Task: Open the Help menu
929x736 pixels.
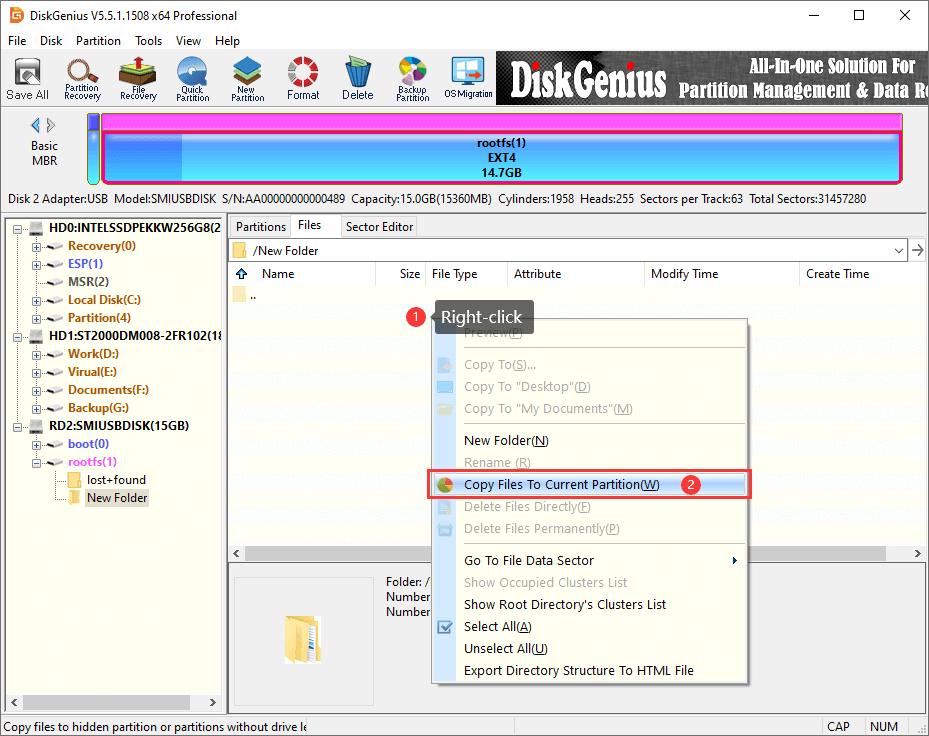Action: click(x=227, y=40)
